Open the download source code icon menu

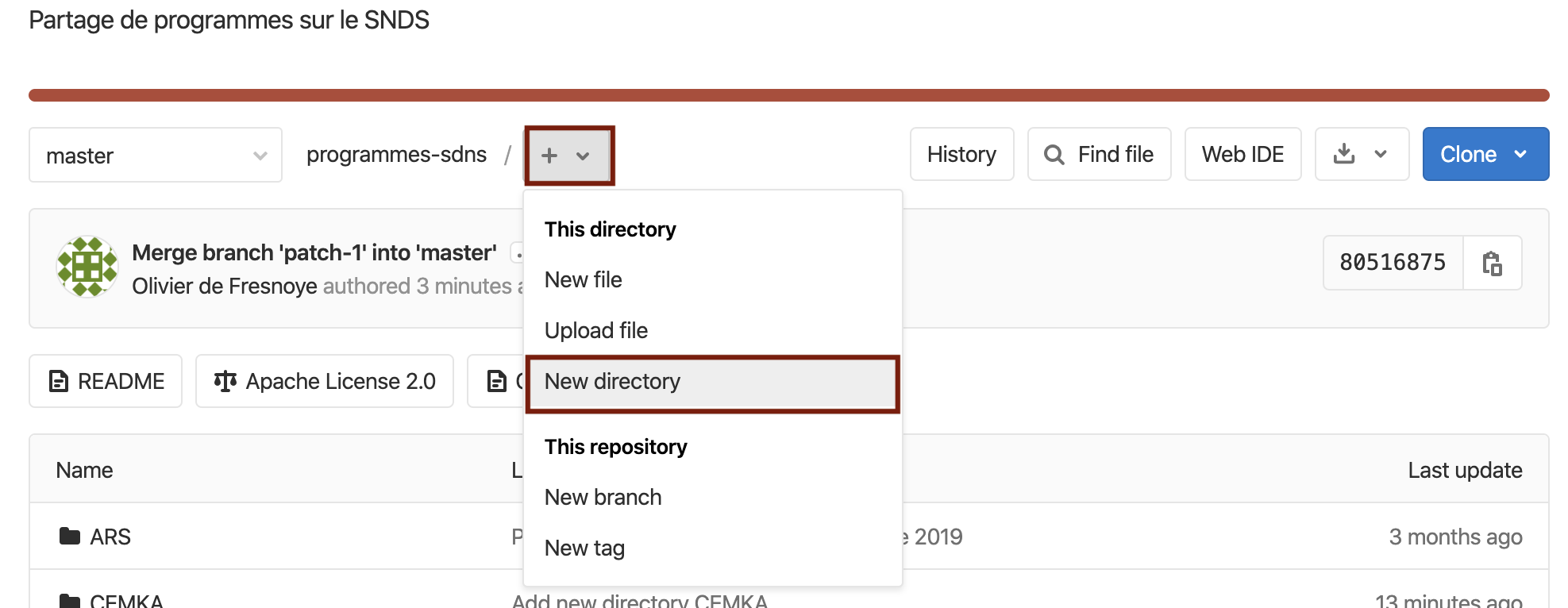pos(1361,154)
